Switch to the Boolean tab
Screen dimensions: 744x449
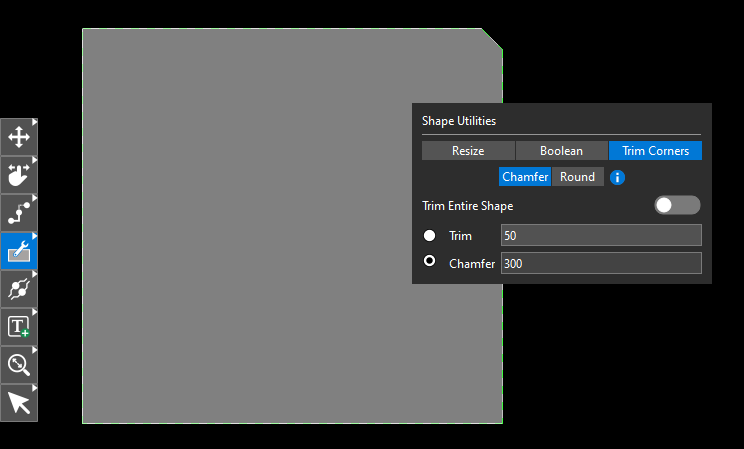tap(561, 150)
